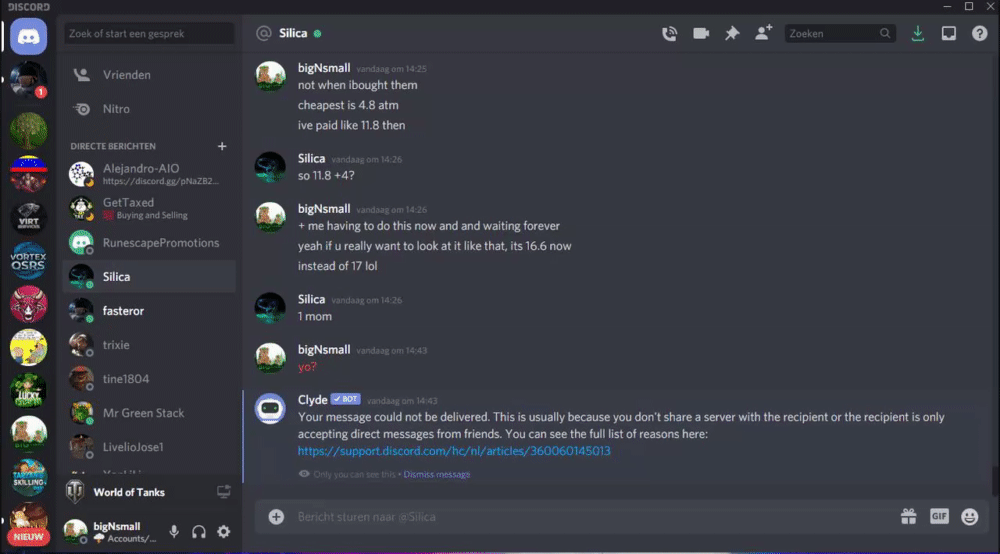Open the help icon
This screenshot has height=554, width=1000.
[980, 33]
